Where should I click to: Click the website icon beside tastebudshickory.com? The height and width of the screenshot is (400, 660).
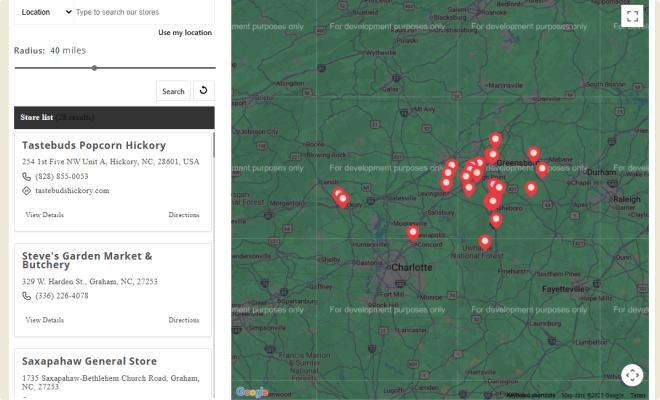(x=27, y=190)
